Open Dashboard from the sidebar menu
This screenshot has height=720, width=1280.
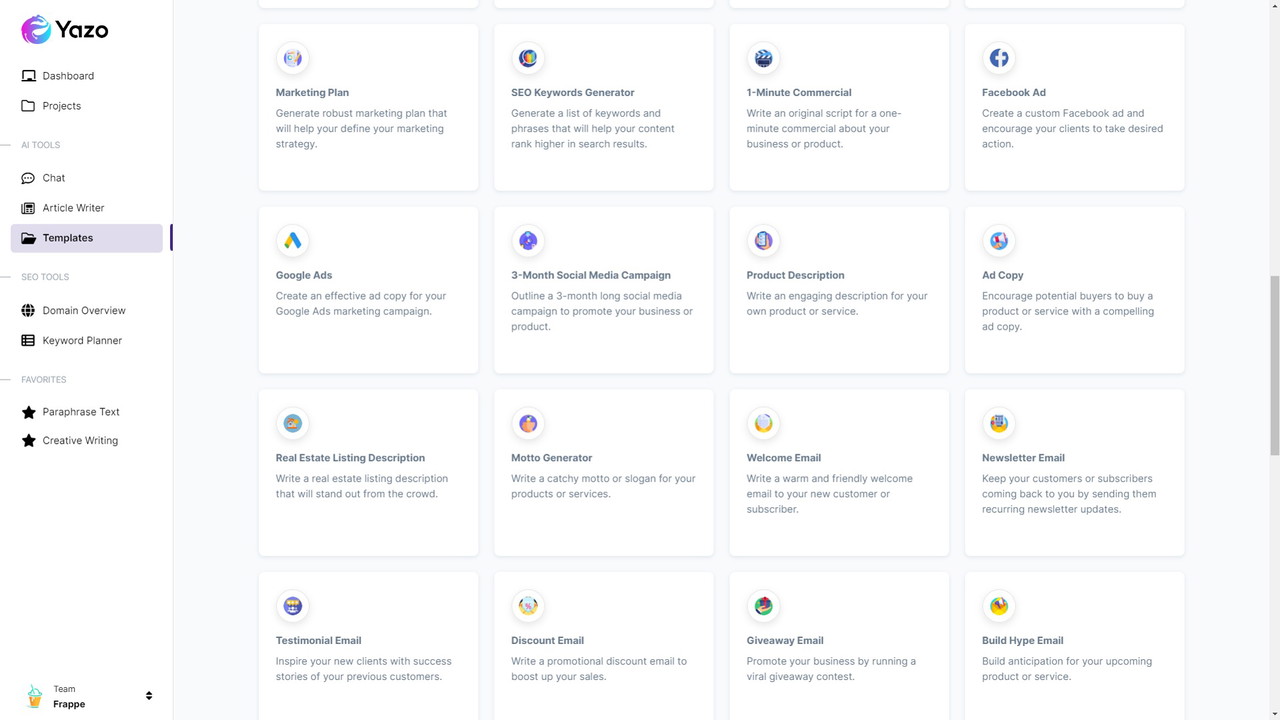click(x=68, y=75)
